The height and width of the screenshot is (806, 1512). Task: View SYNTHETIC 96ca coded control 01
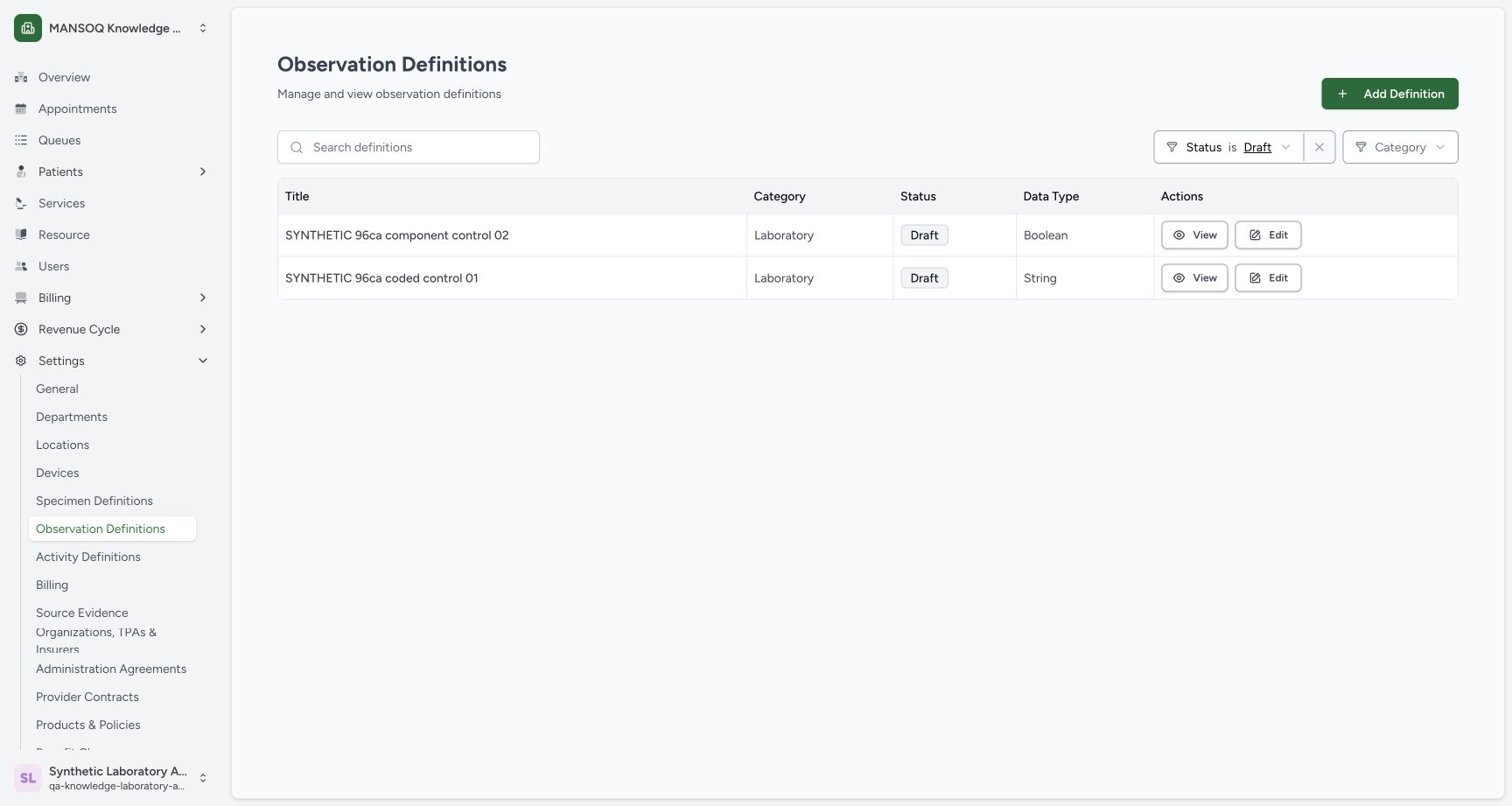(1194, 278)
